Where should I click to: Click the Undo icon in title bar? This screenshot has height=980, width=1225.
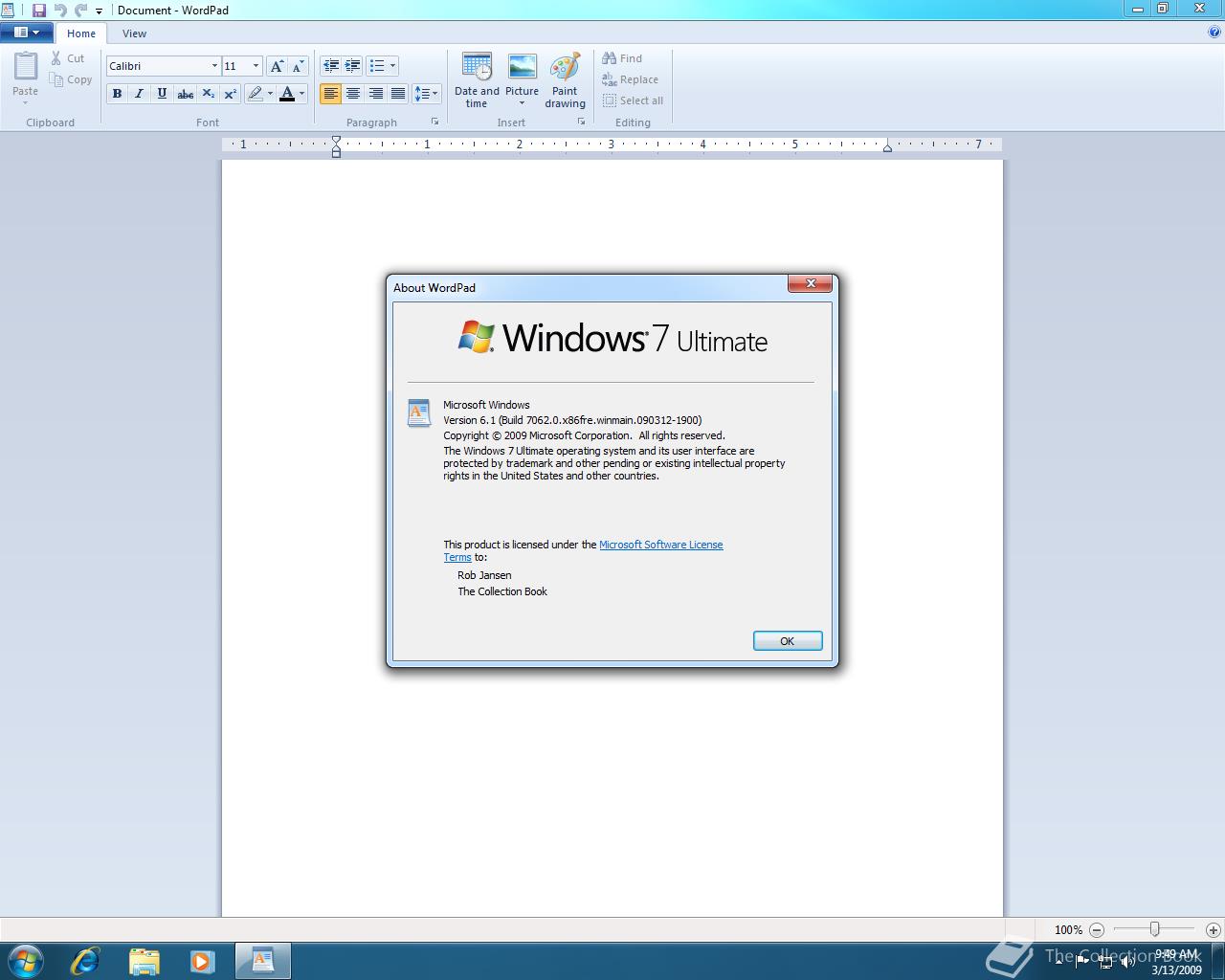point(60,10)
